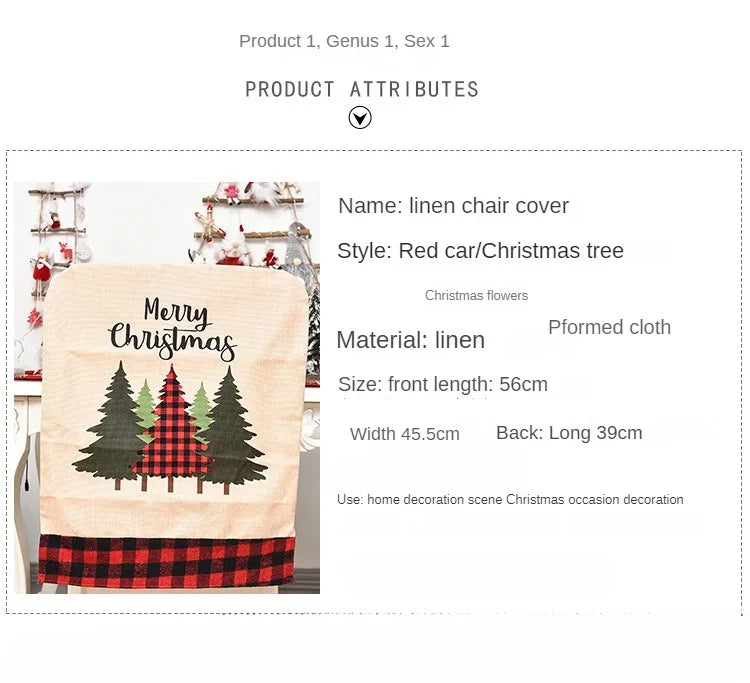Click the red-black plaid bottom trim
The image size is (750, 683).
[167, 561]
